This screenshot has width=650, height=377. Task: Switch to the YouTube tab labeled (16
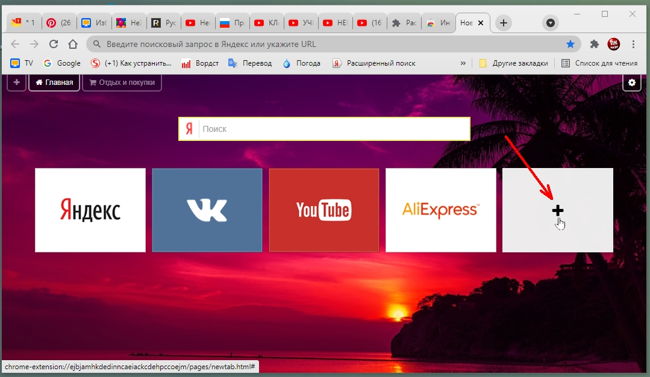(369, 23)
